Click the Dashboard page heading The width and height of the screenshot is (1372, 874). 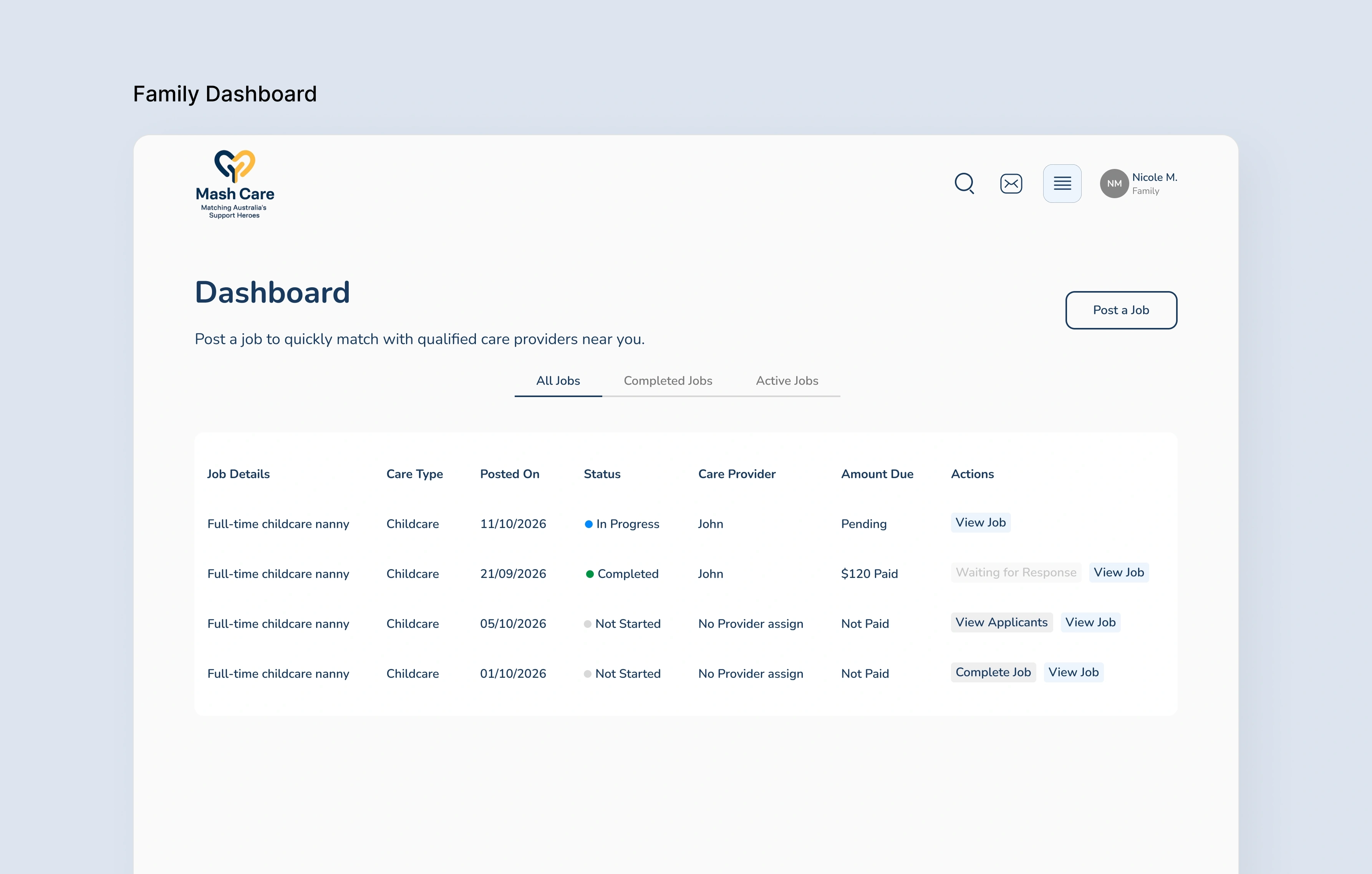(272, 292)
